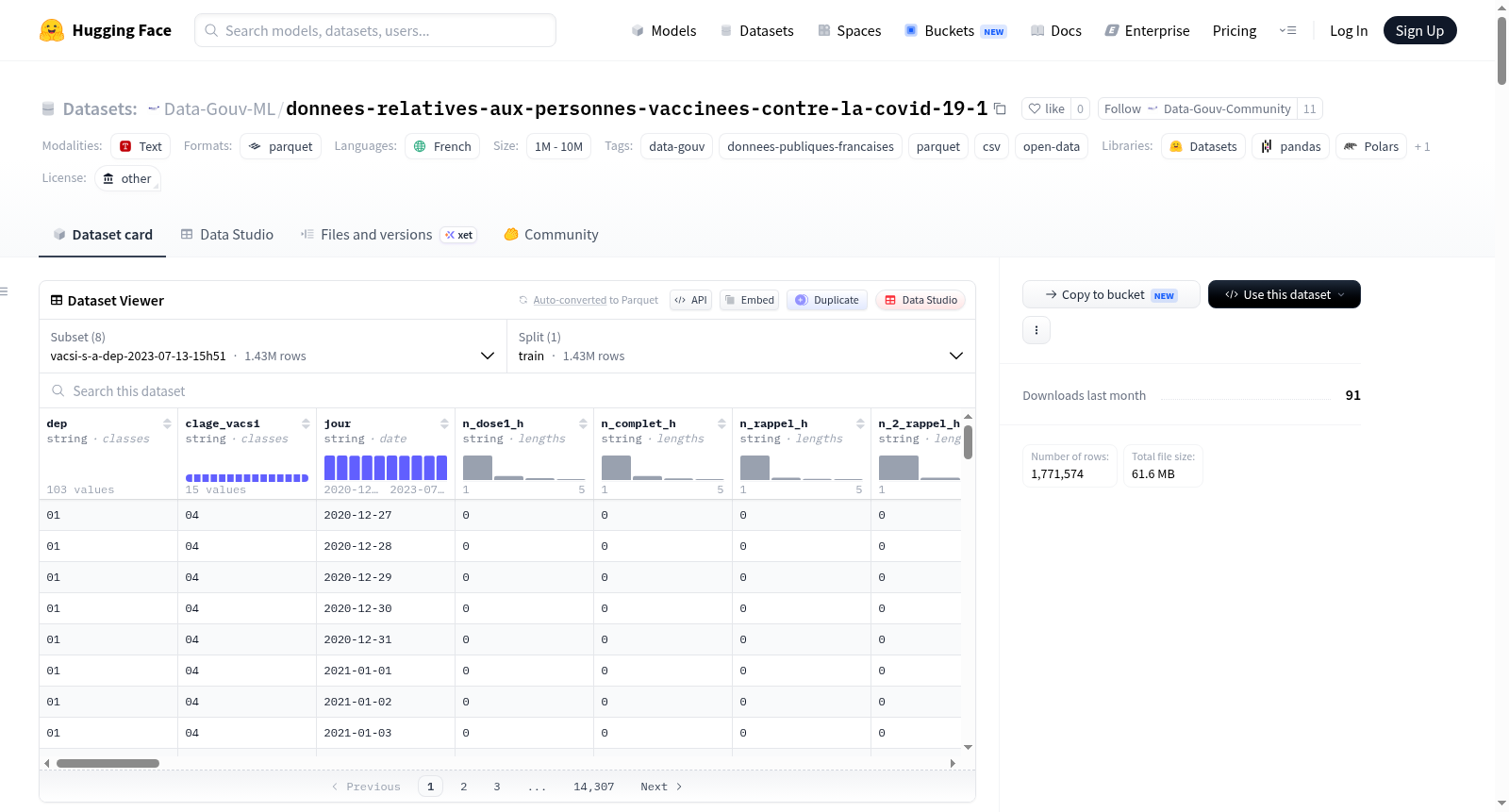
Task: Open the Dataset card tab
Action: pos(102,235)
